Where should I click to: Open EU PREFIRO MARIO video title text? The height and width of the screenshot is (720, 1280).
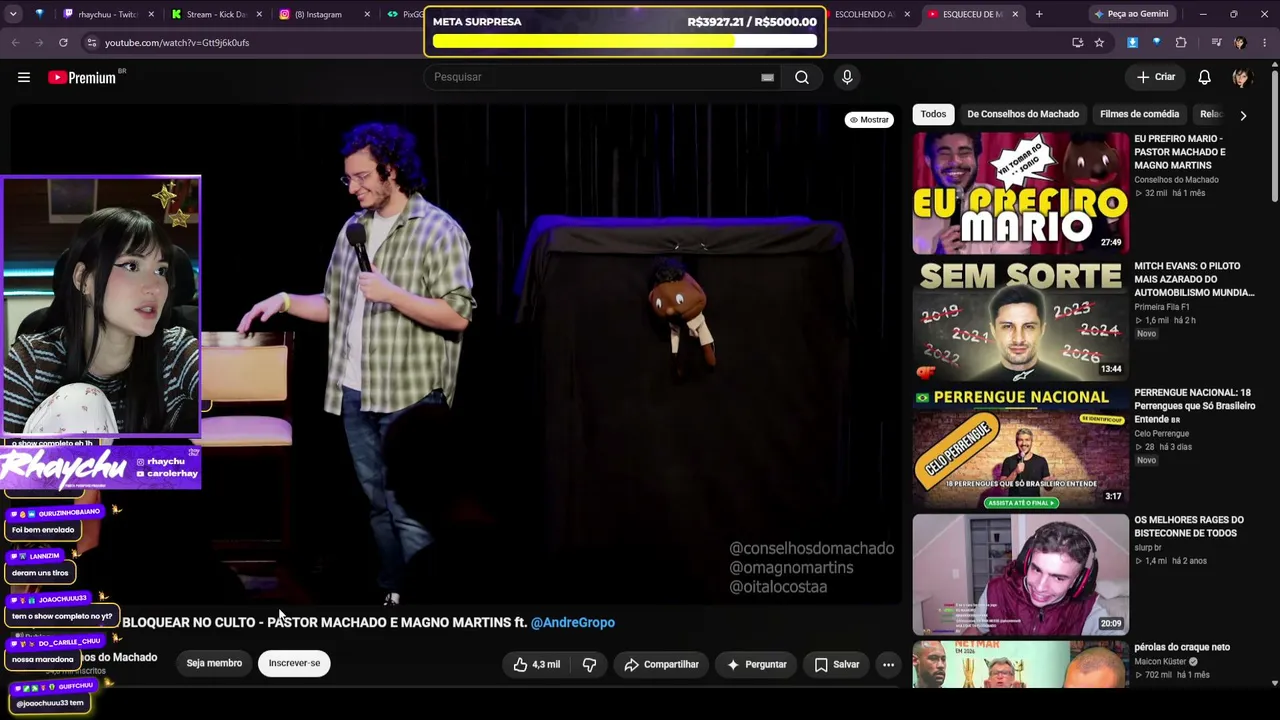point(1180,152)
